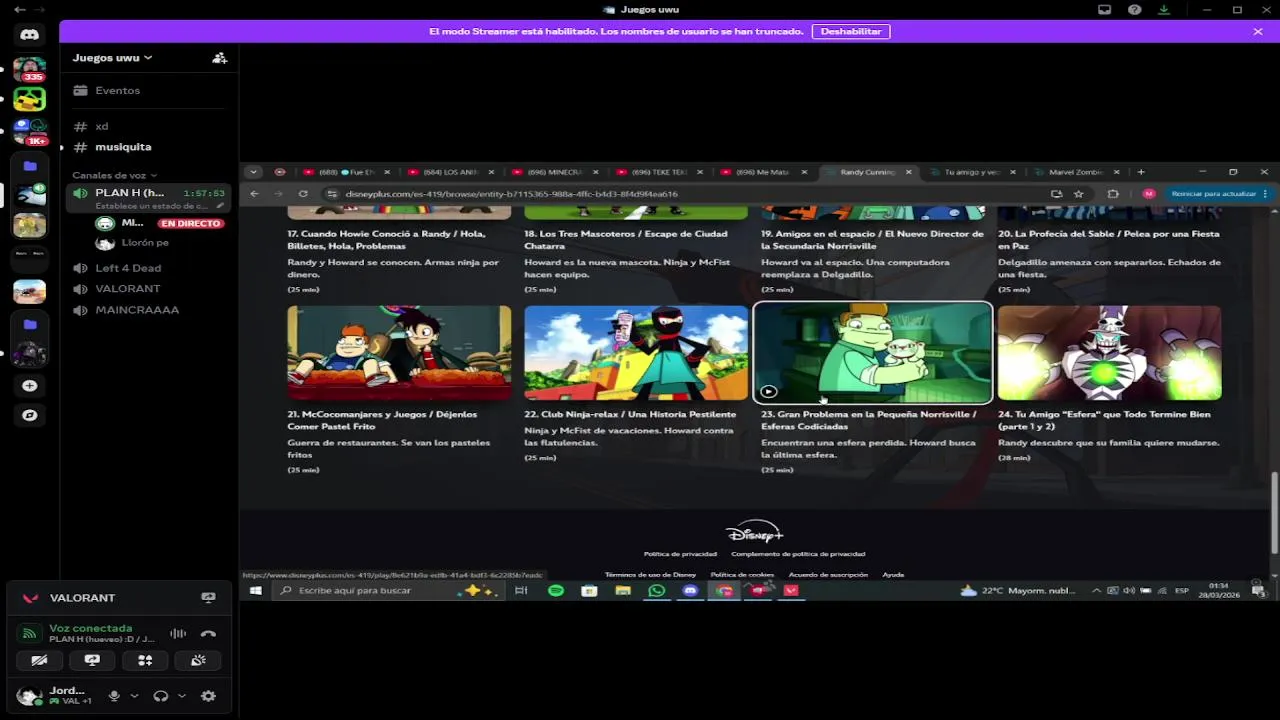This screenshot has height=720, width=1280.
Task: Switch to the Marvel Zombies browser tab
Action: pos(1077,172)
